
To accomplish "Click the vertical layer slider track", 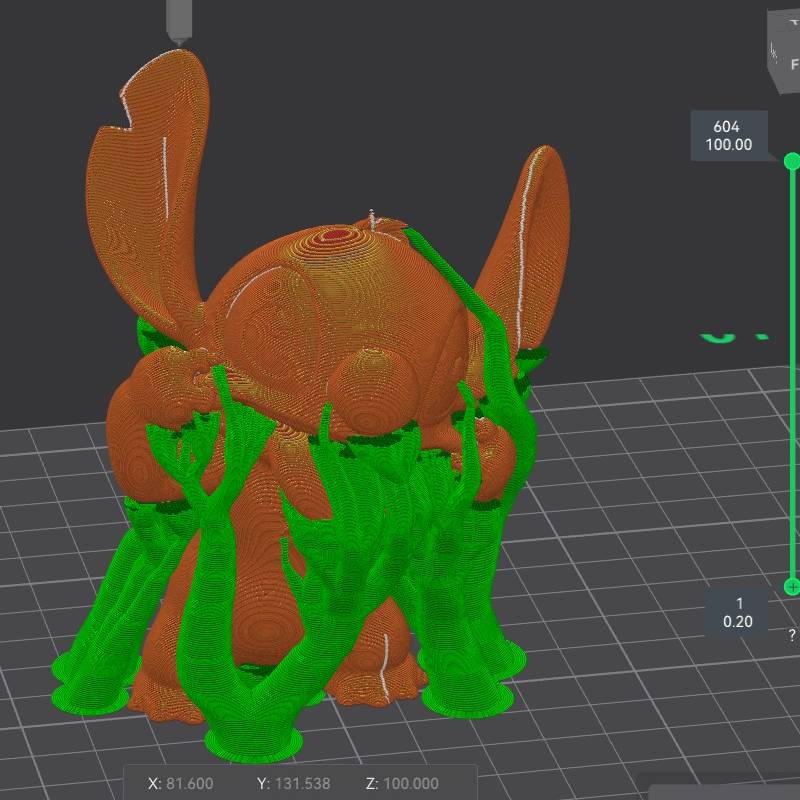I will coord(793,374).
